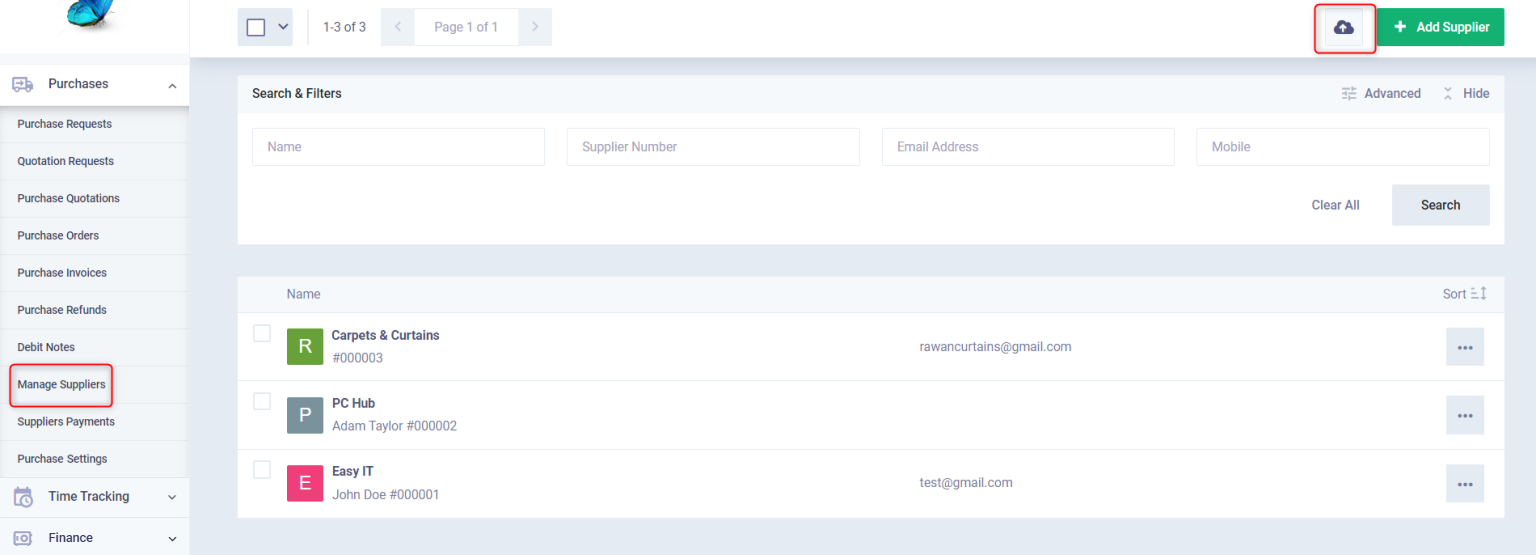
Task: Tick the checkbox for PC Hub
Action: tap(262, 401)
